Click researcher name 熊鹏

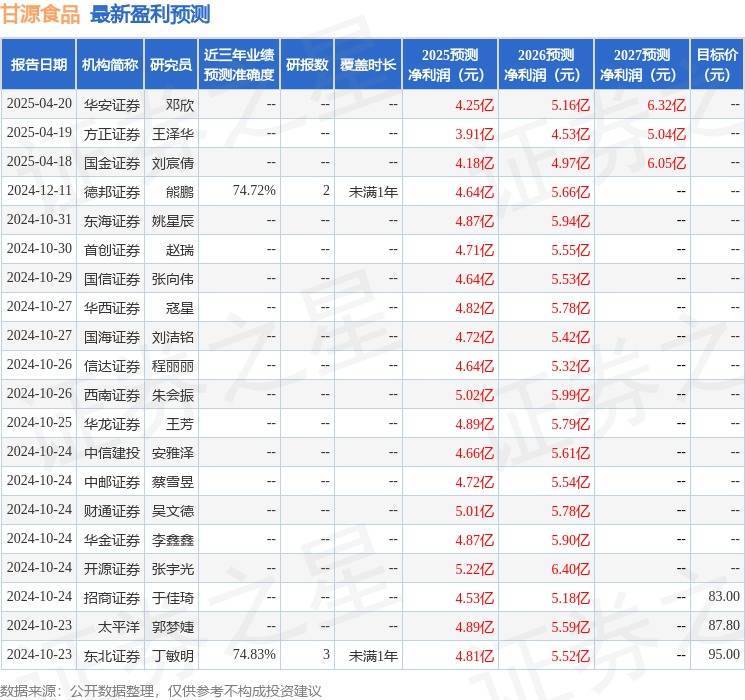click(x=180, y=192)
